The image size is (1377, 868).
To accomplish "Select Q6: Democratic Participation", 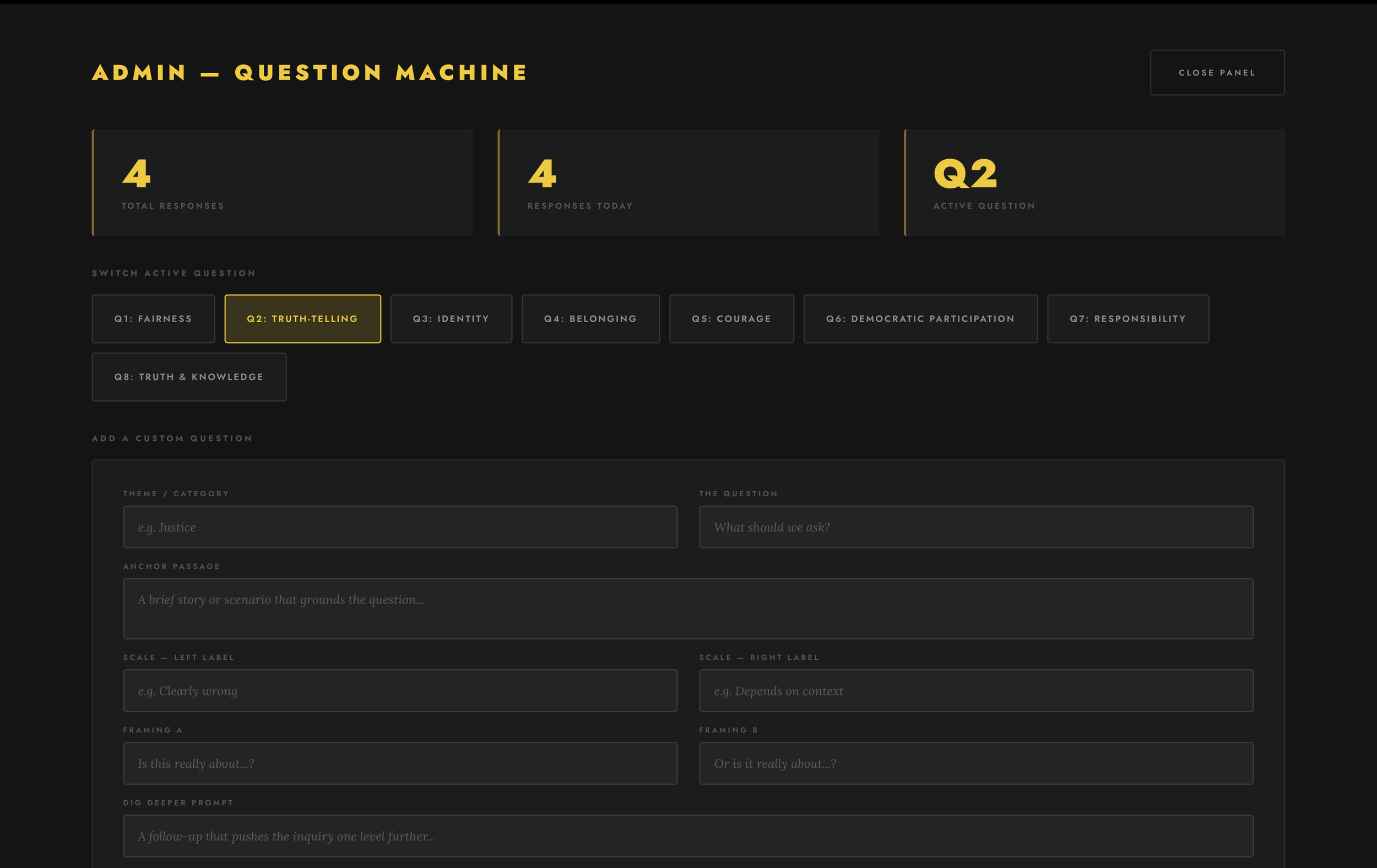I will tap(920, 319).
